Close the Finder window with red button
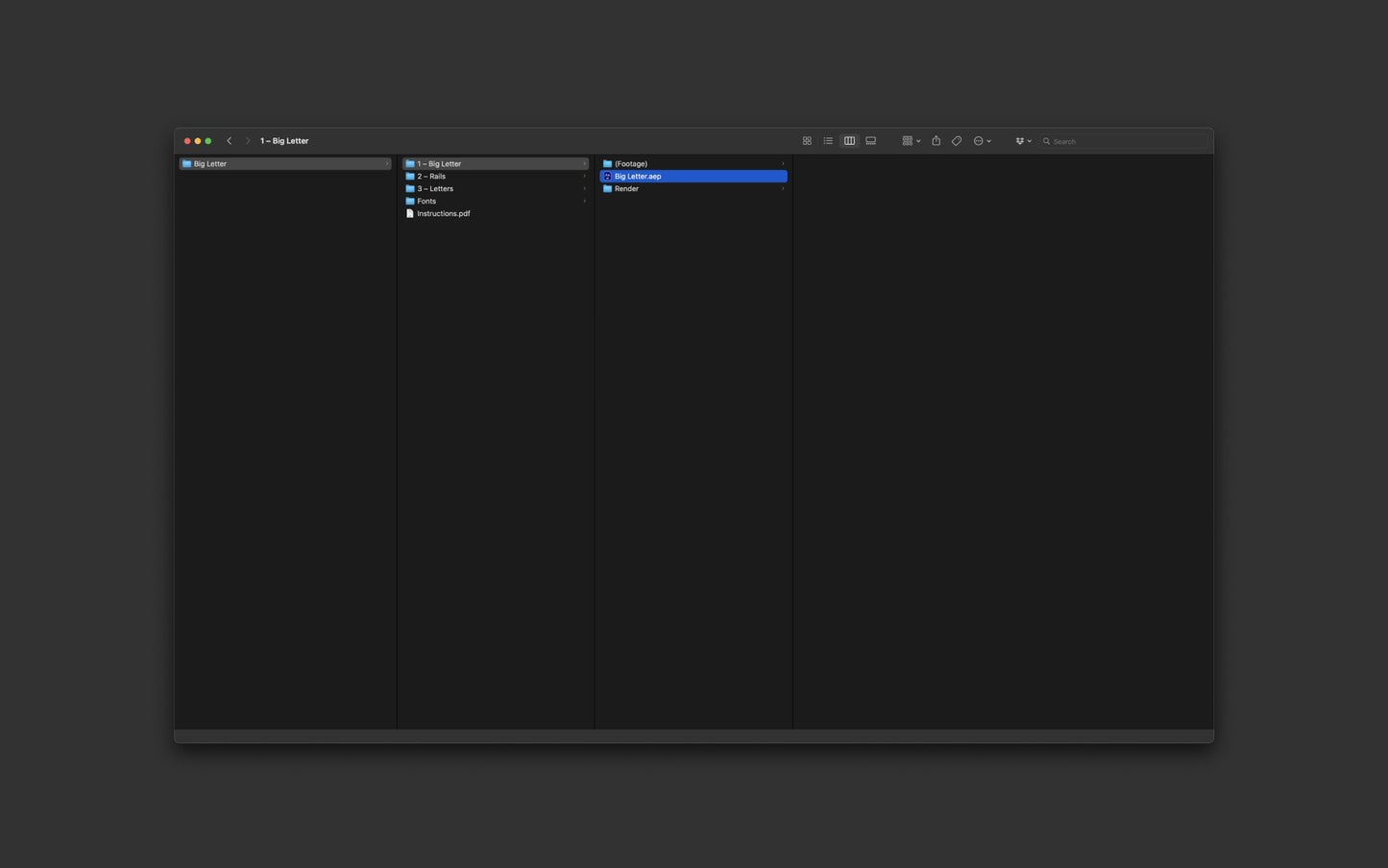1388x868 pixels. [187, 141]
